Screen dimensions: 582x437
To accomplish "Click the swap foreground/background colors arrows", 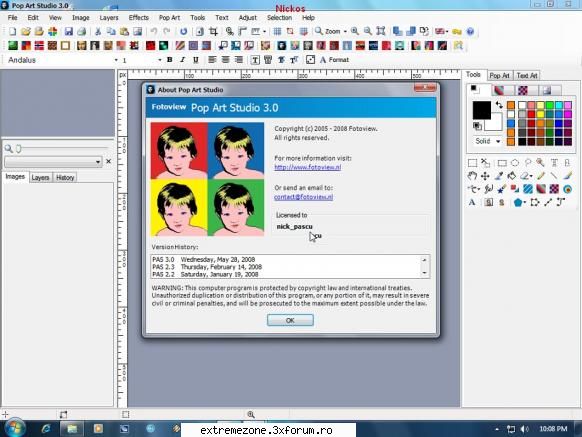I will pyautogui.click(x=499, y=105).
